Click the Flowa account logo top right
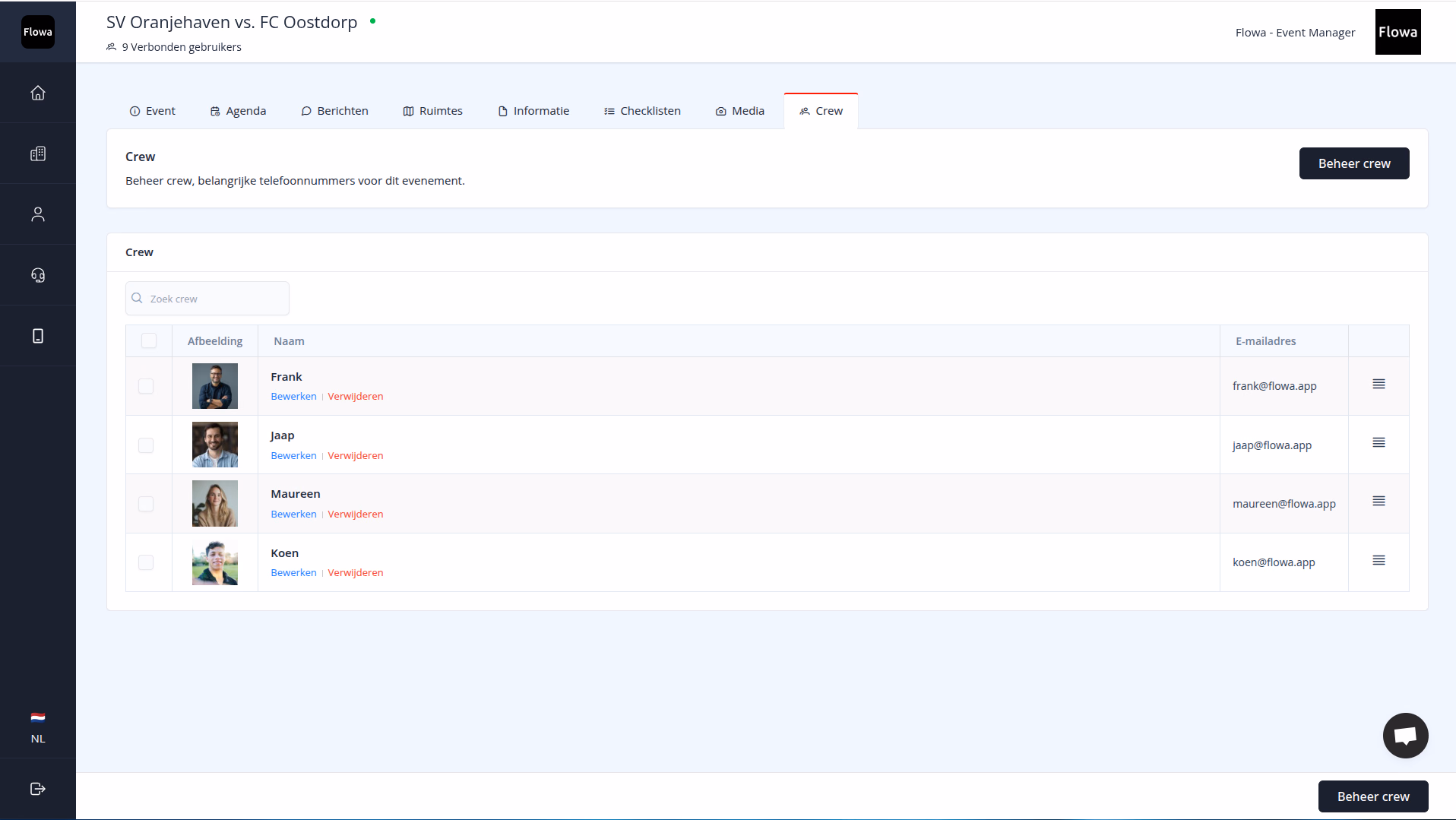The image size is (1456, 820). (1397, 32)
